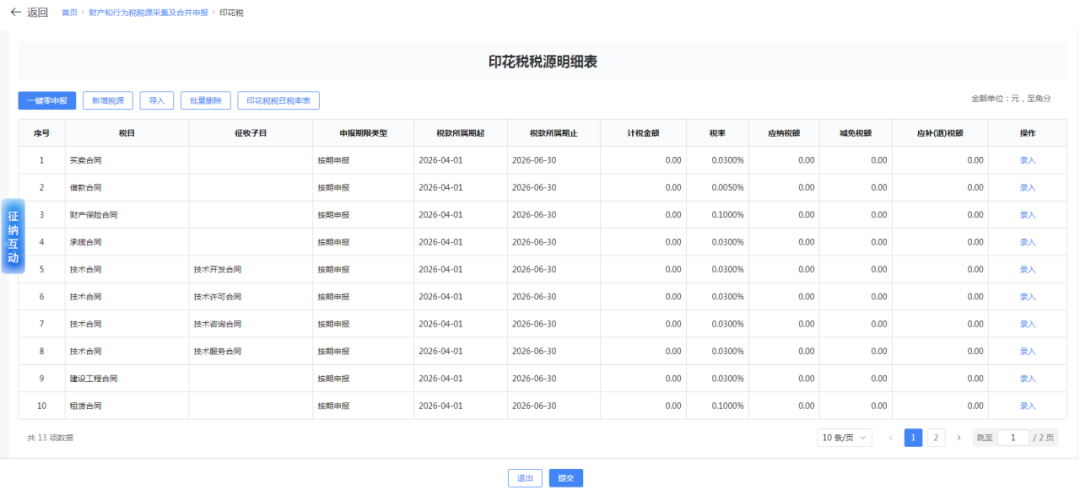The image size is (1080, 490).
Task: Open 财产和行为税税源采集及合并申报 breadcrumb link
Action: tap(148, 13)
